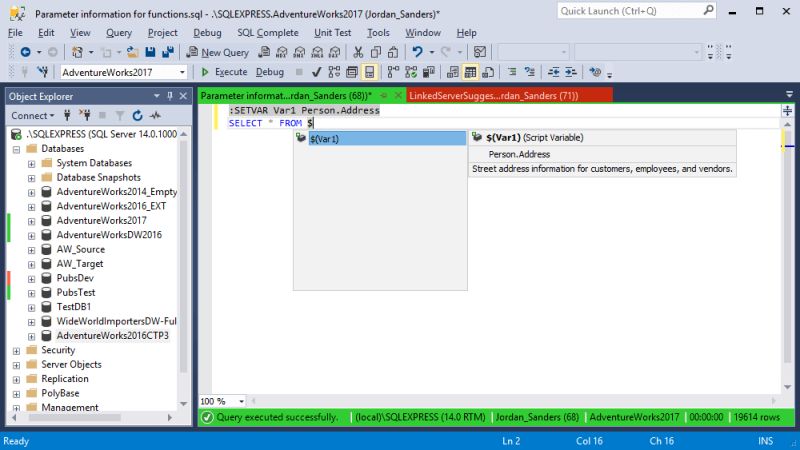Click the Copy icon
The width and height of the screenshot is (800, 450).
pyautogui.click(x=376, y=52)
